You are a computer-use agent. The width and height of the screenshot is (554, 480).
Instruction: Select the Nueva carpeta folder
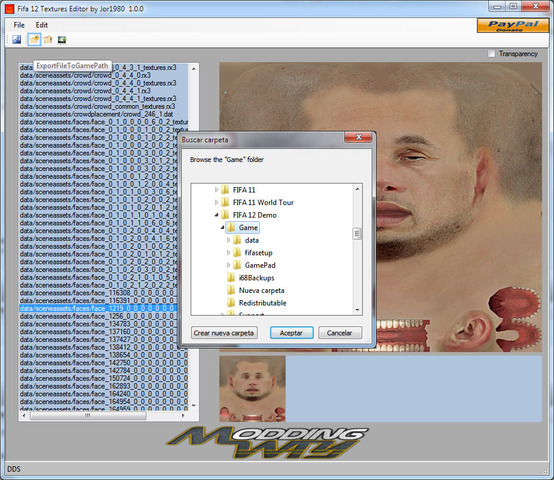point(261,290)
